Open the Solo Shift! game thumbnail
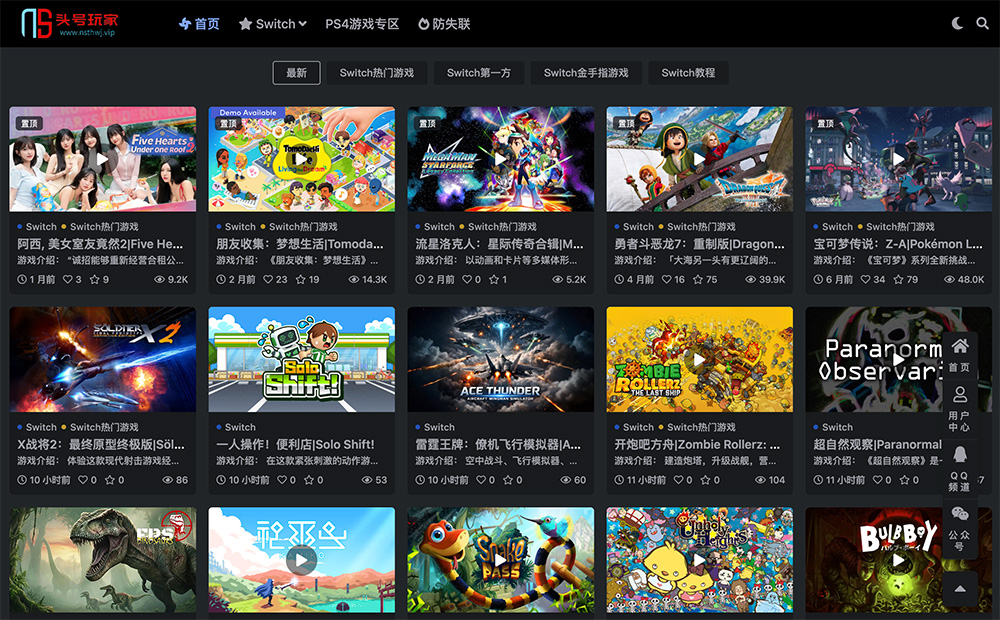1000x620 pixels. coord(302,359)
